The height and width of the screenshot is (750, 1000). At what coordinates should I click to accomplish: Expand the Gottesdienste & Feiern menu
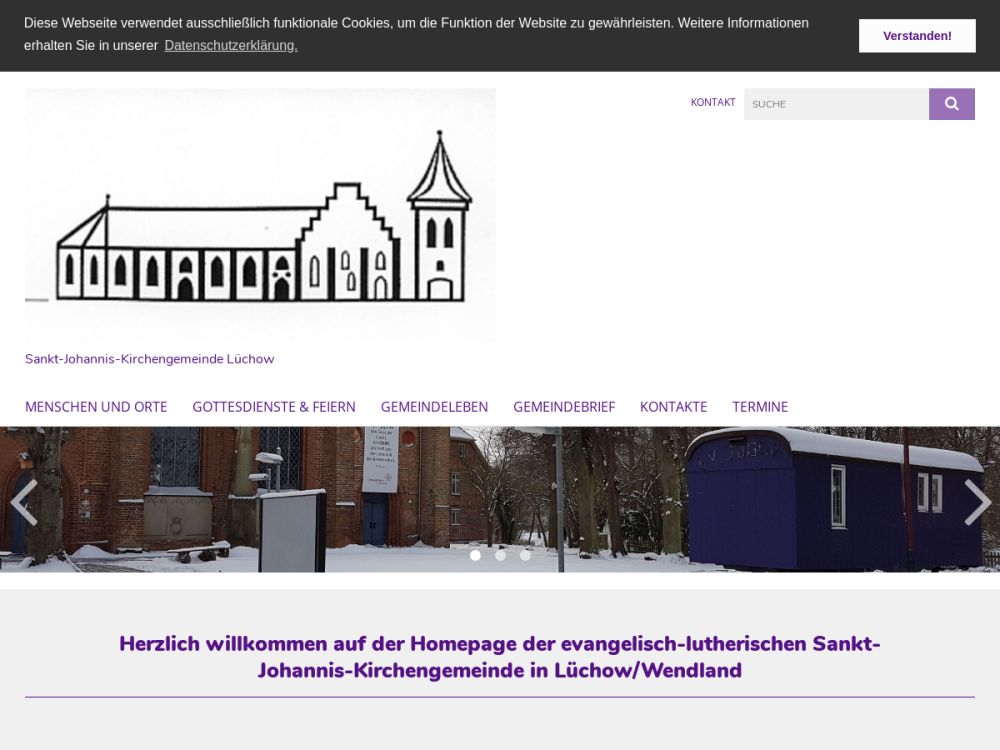[x=274, y=407]
